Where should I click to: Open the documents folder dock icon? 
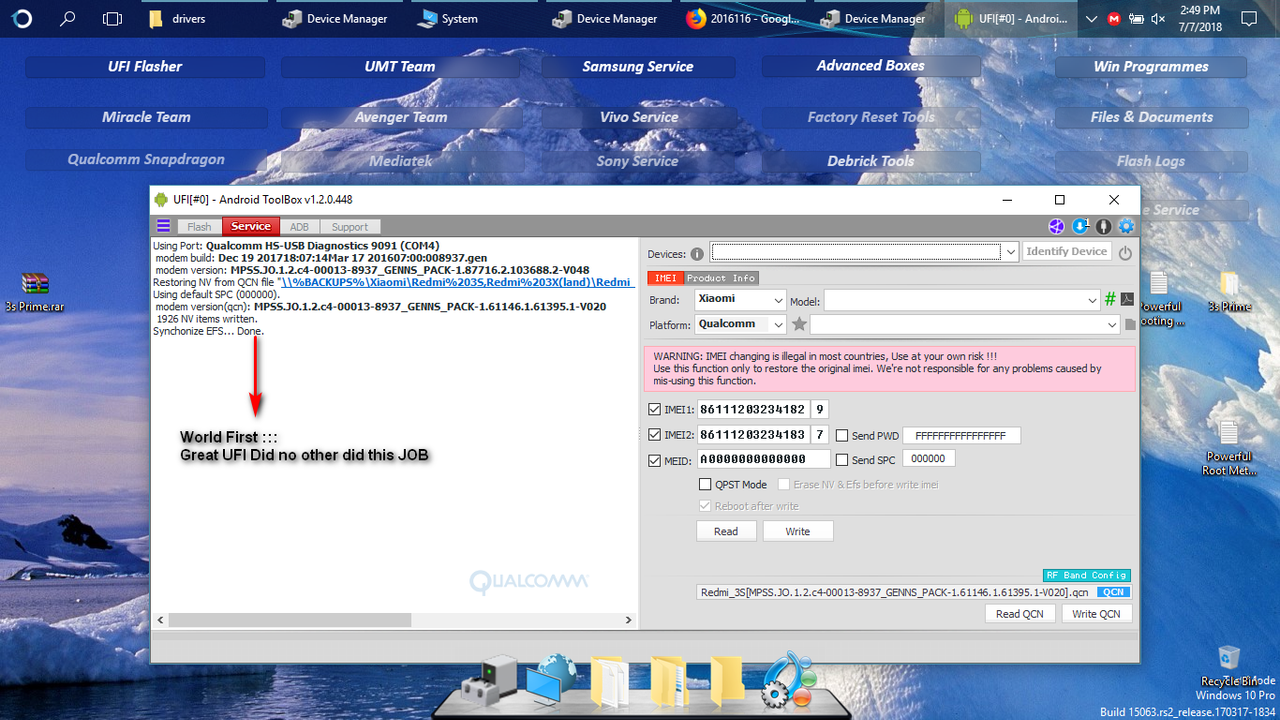pos(610,682)
